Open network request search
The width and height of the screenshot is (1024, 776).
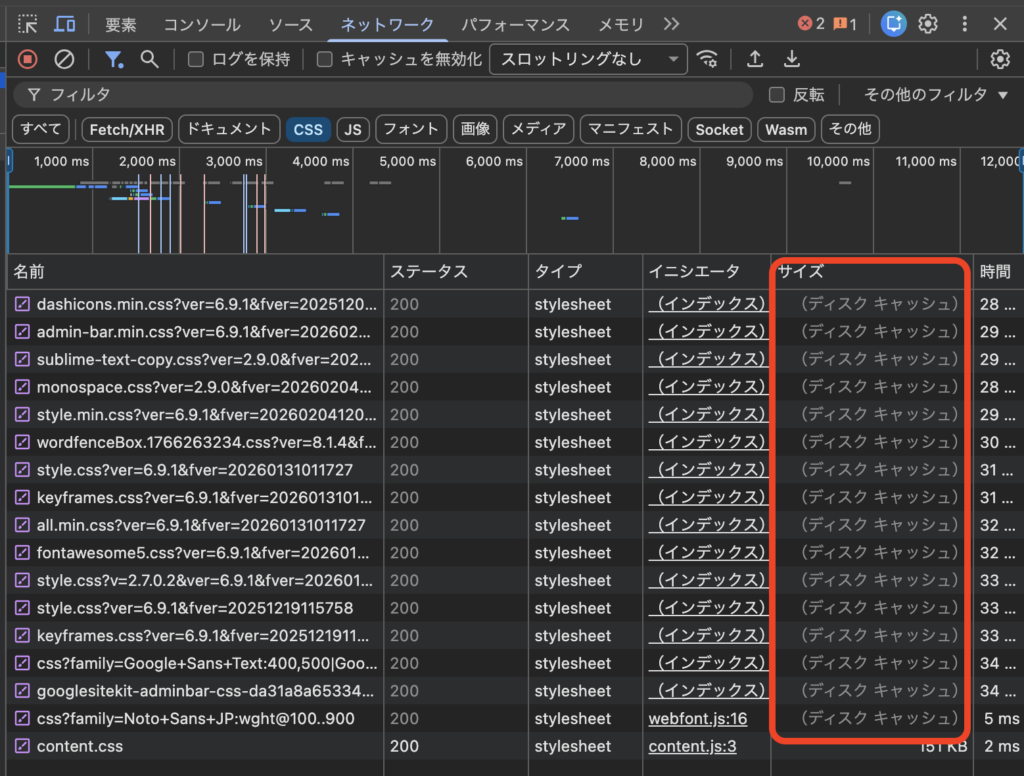click(150, 58)
